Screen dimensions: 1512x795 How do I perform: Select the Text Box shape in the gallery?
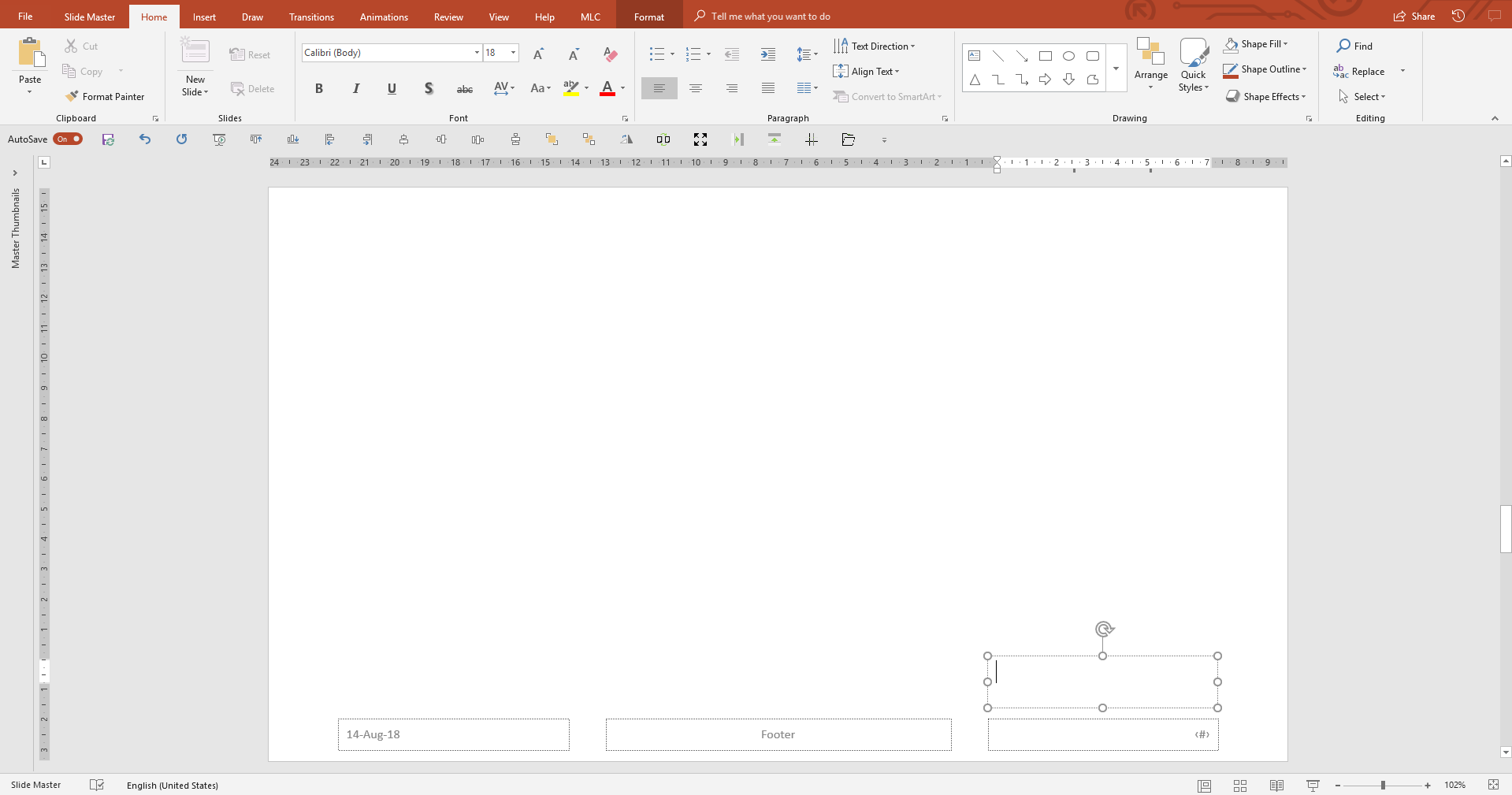click(x=975, y=56)
